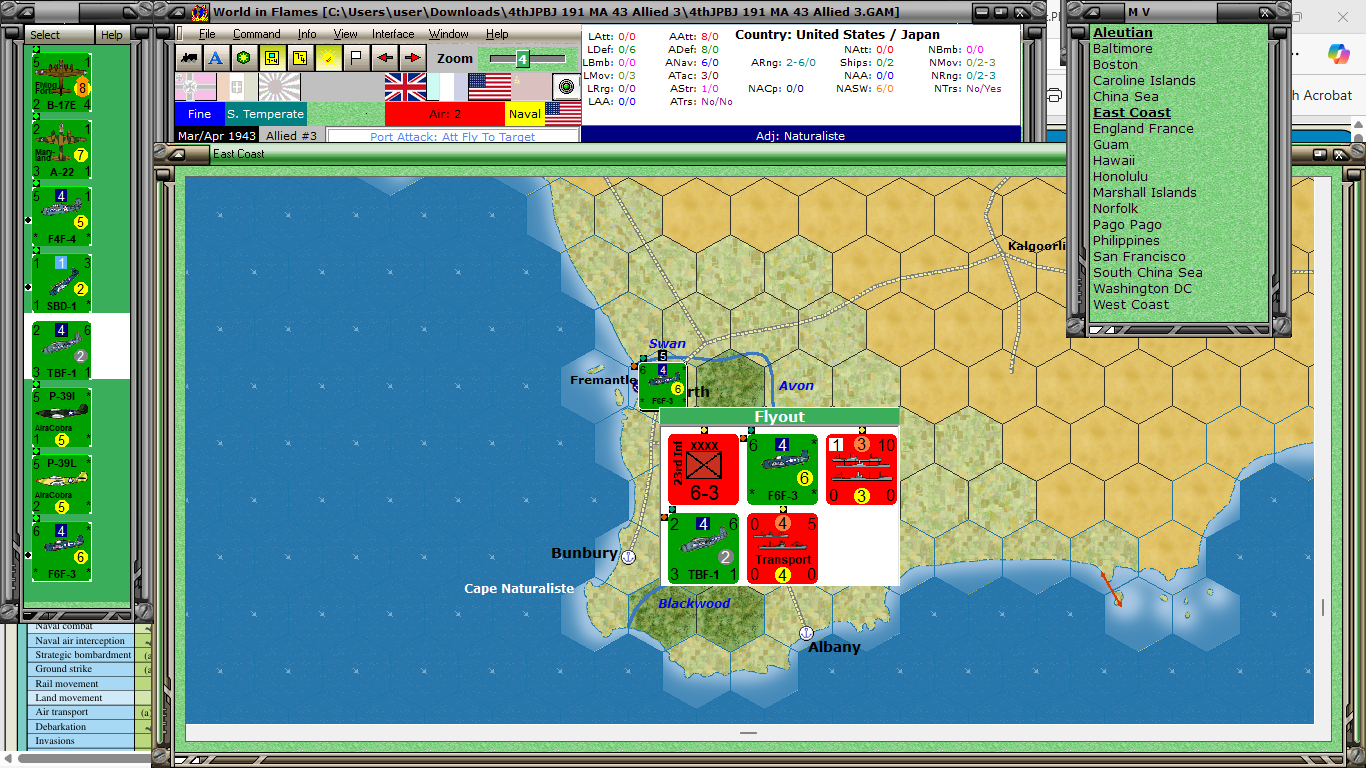Click the Select button in units panel

[x=58, y=35]
